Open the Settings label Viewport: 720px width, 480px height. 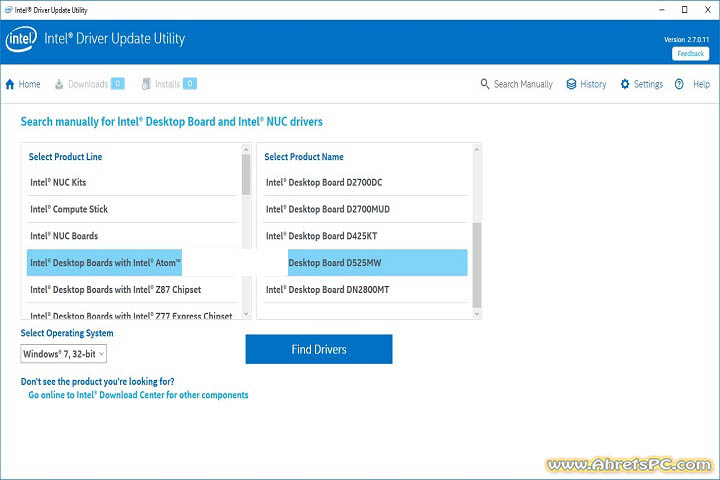point(648,84)
